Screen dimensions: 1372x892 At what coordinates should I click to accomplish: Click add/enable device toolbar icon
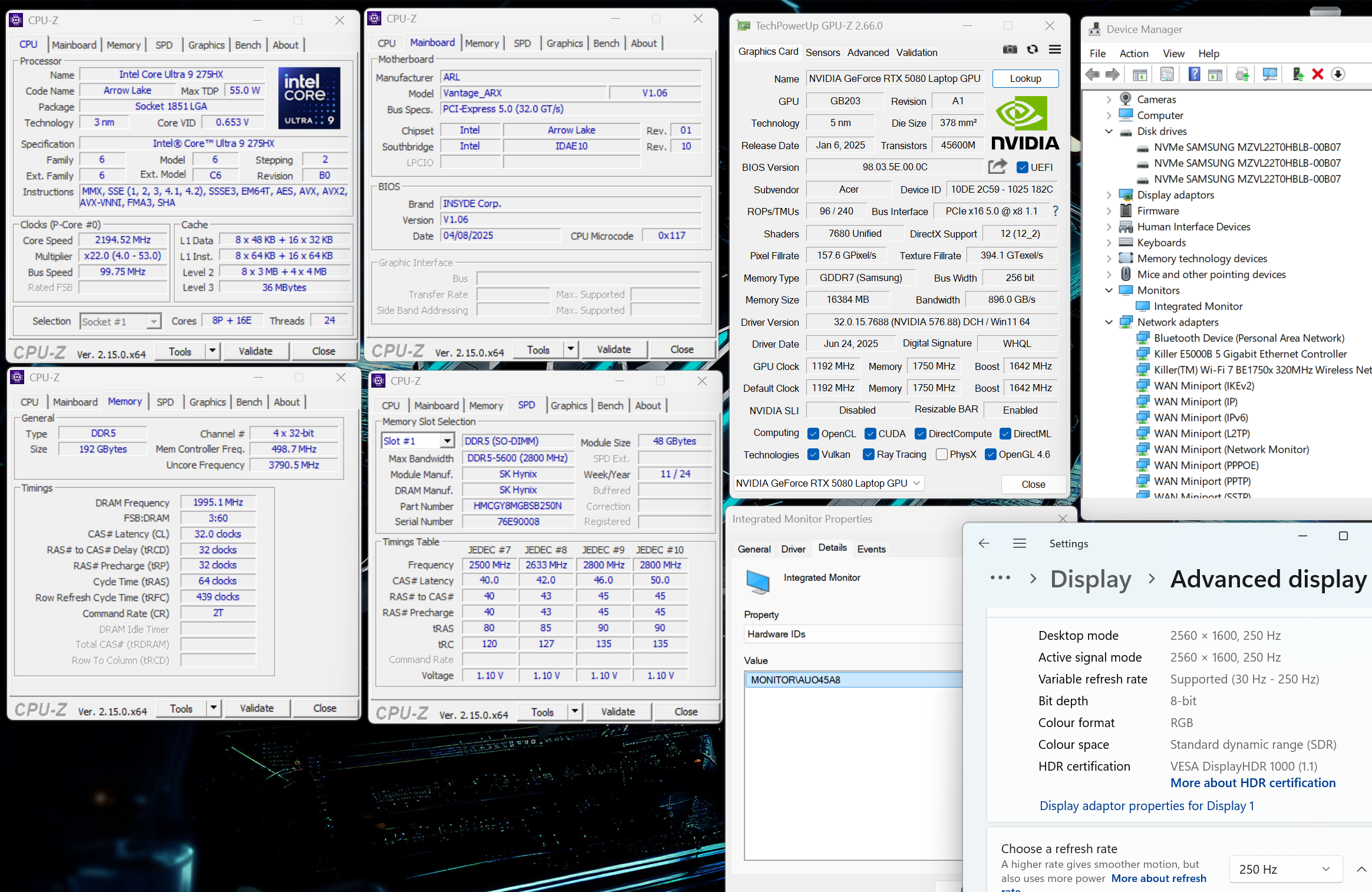tap(1298, 74)
